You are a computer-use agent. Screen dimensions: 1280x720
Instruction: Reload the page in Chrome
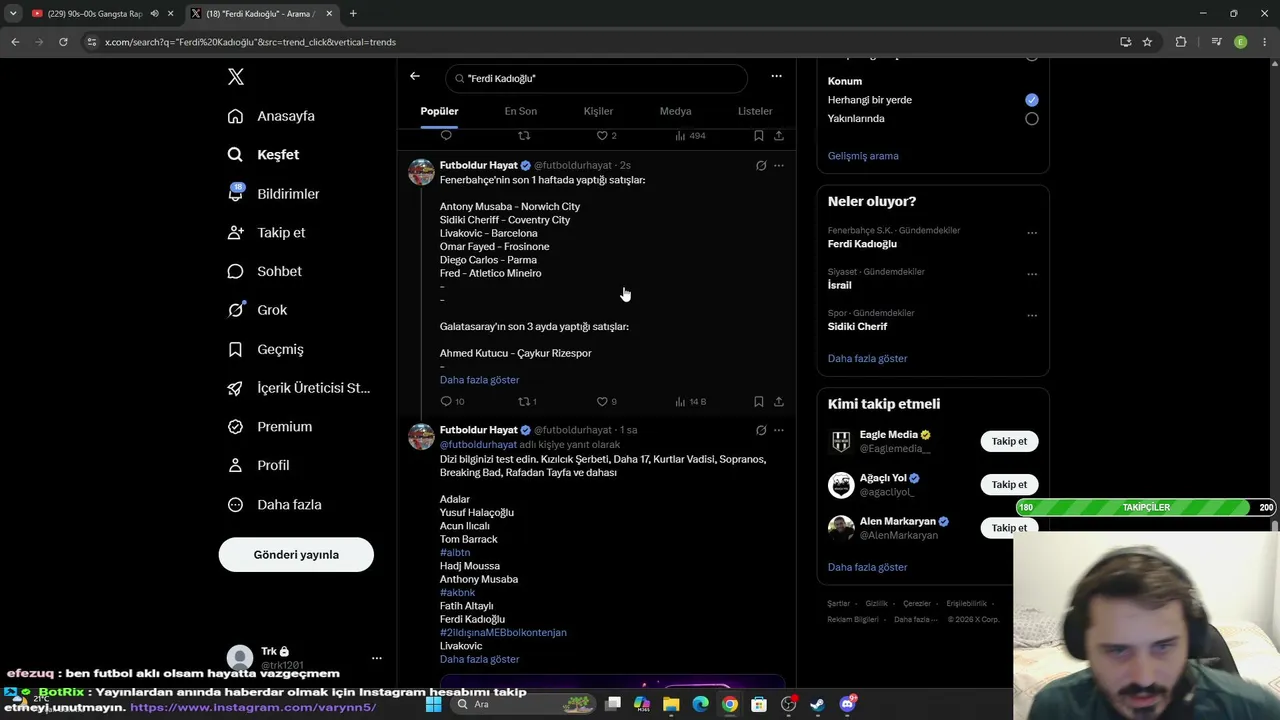[63, 42]
